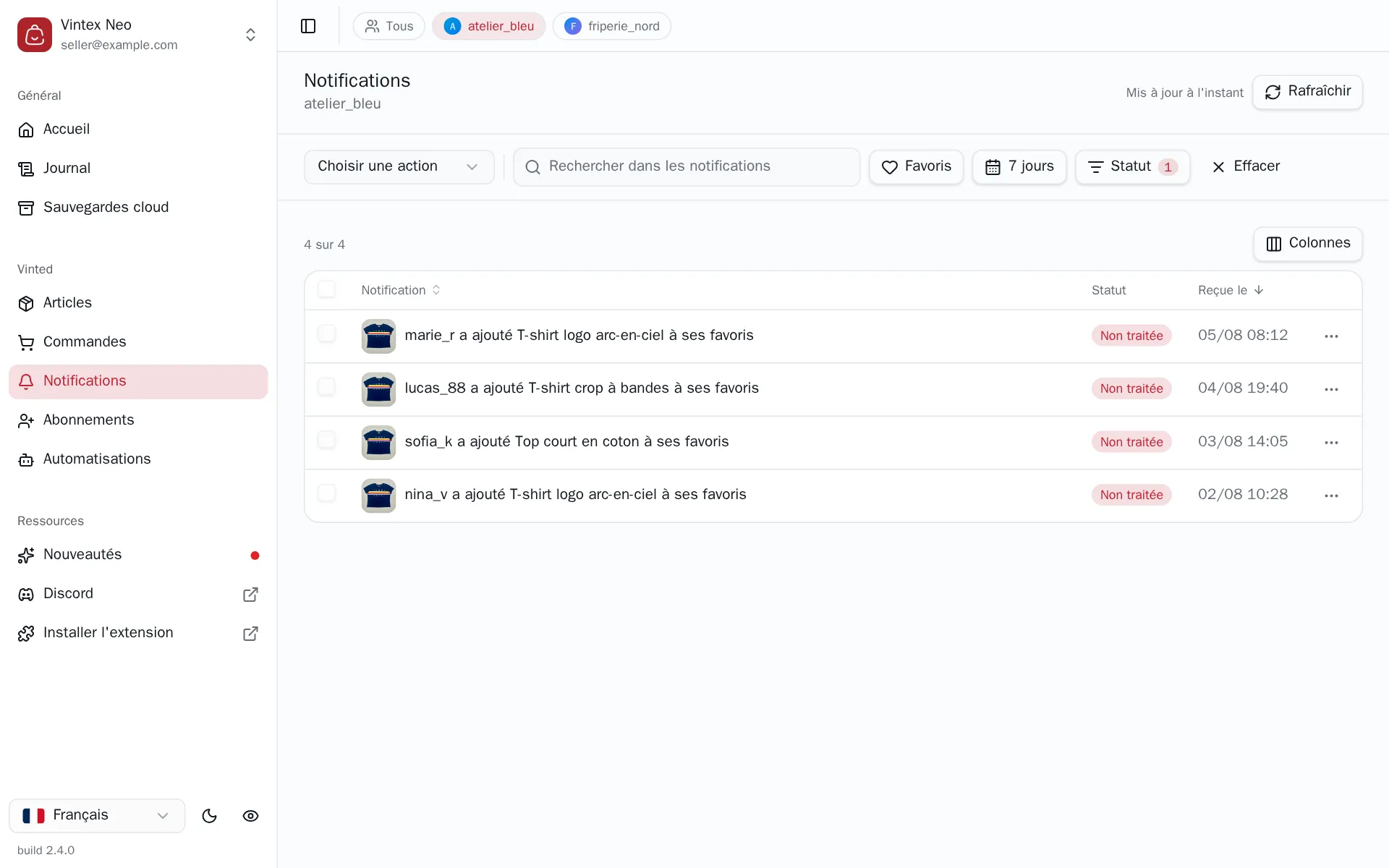Select the atelier_bleu account tab
Screen dimensions: 1389x868
point(489,26)
